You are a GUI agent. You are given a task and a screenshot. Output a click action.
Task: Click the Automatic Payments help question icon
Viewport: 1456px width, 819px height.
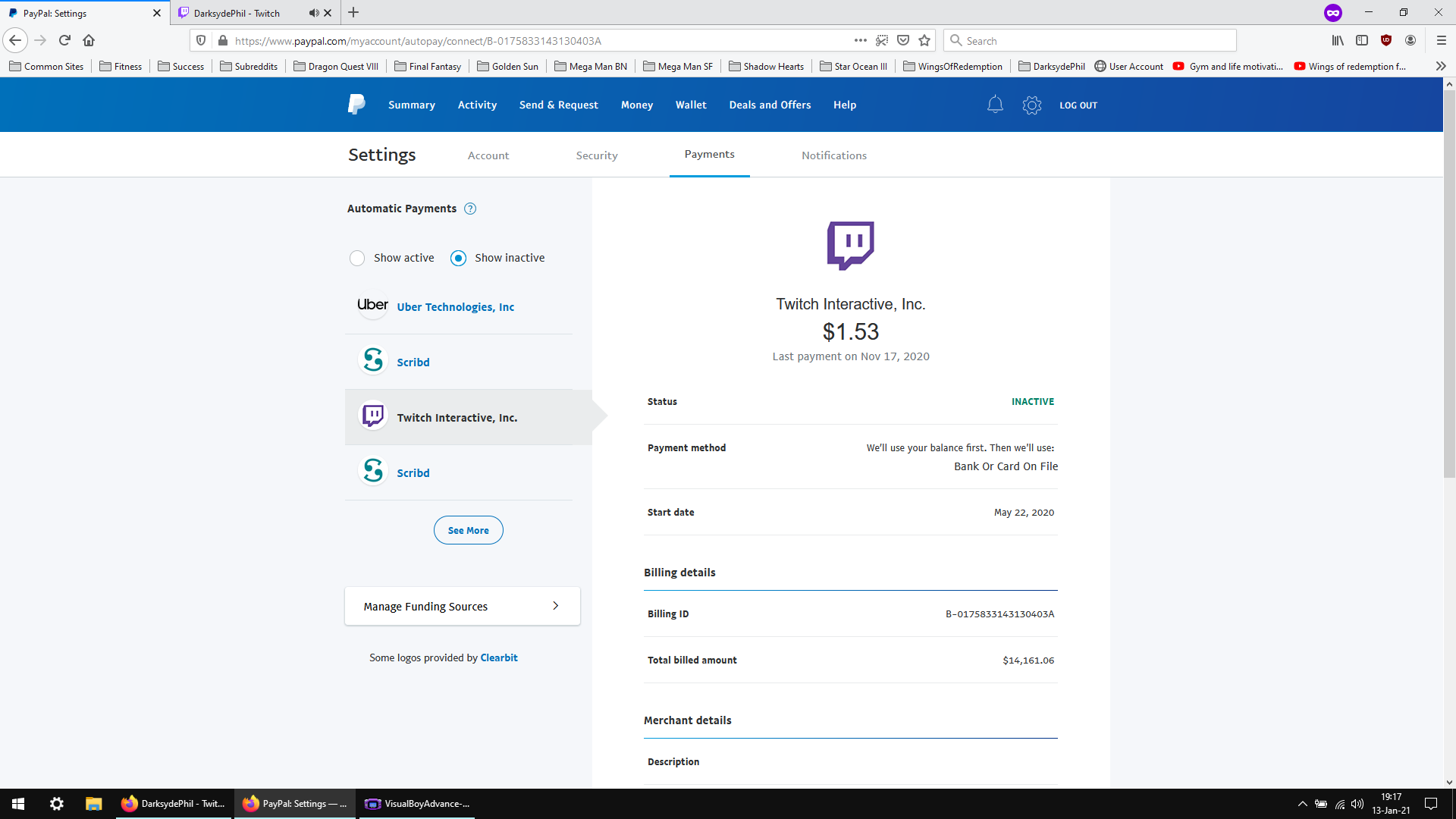click(x=470, y=209)
